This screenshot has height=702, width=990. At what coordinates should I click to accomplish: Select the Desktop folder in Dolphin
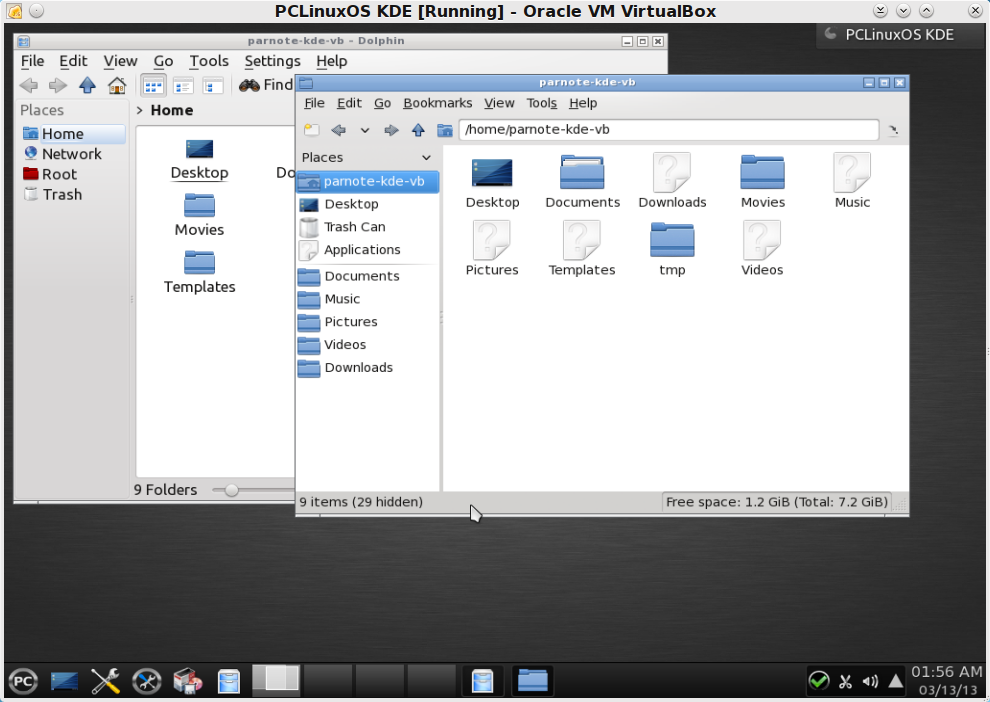point(200,160)
